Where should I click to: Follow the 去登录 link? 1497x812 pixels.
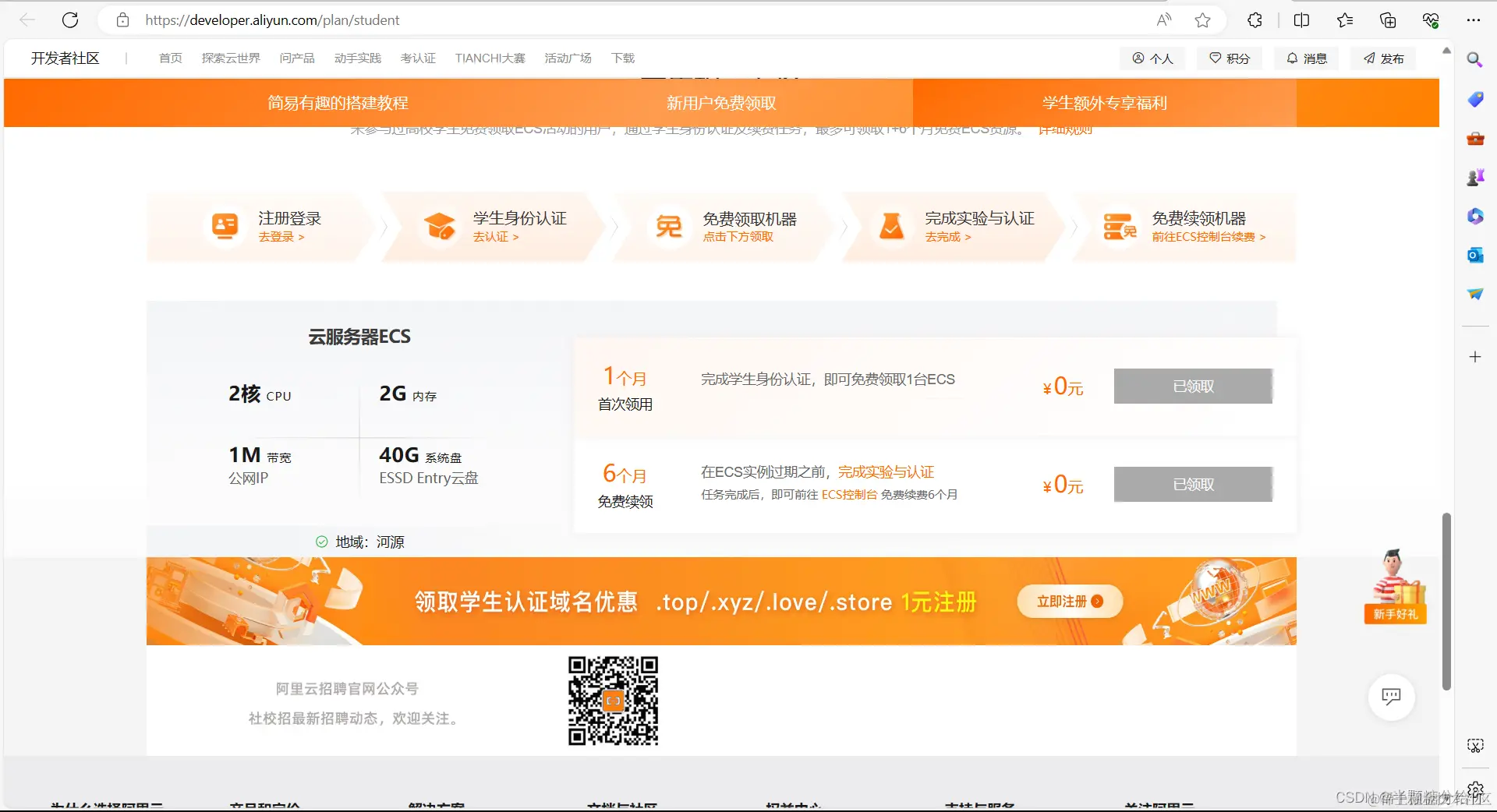click(x=281, y=237)
